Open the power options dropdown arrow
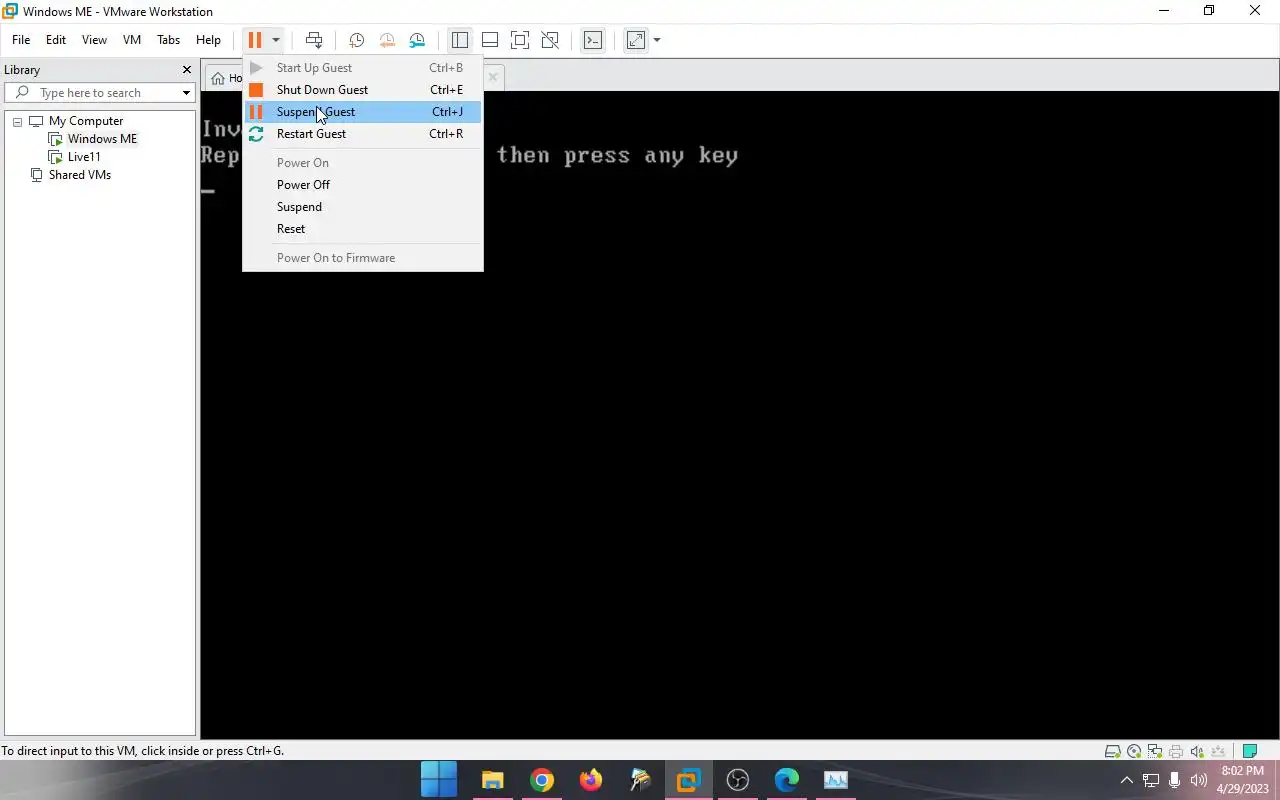The height and width of the screenshot is (800, 1280). pyautogui.click(x=276, y=40)
